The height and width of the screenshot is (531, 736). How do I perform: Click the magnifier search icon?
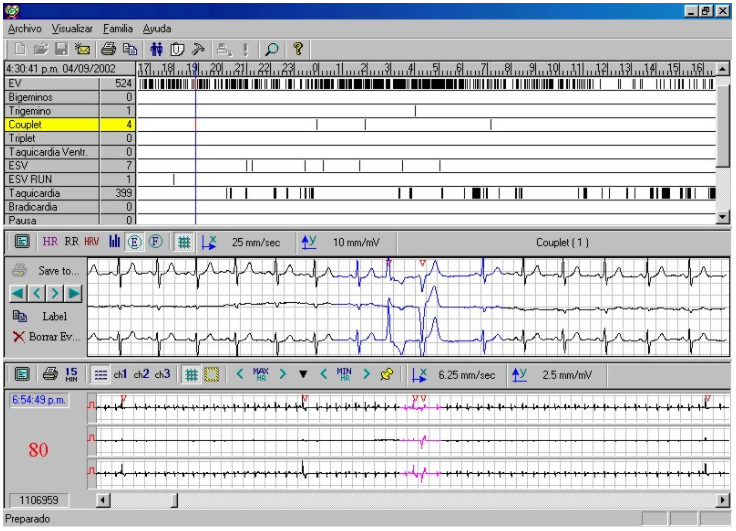271,48
